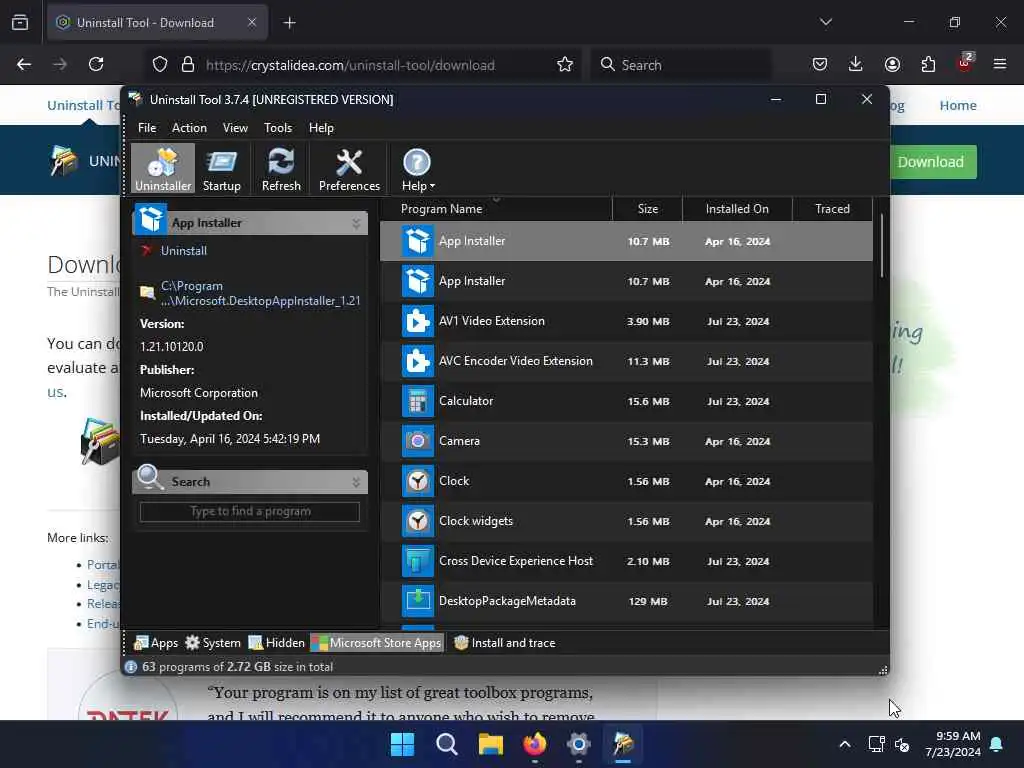Open File Explorer from taskbar
This screenshot has height=768, width=1024.
click(490, 744)
